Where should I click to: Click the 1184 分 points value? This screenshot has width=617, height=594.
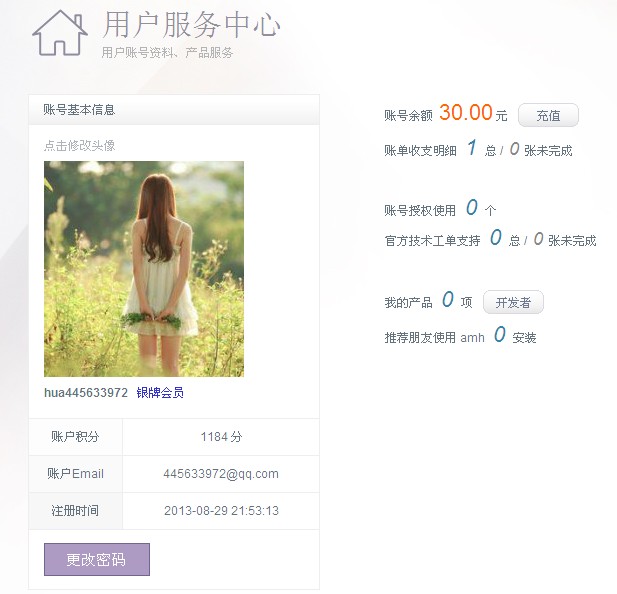pos(221,437)
